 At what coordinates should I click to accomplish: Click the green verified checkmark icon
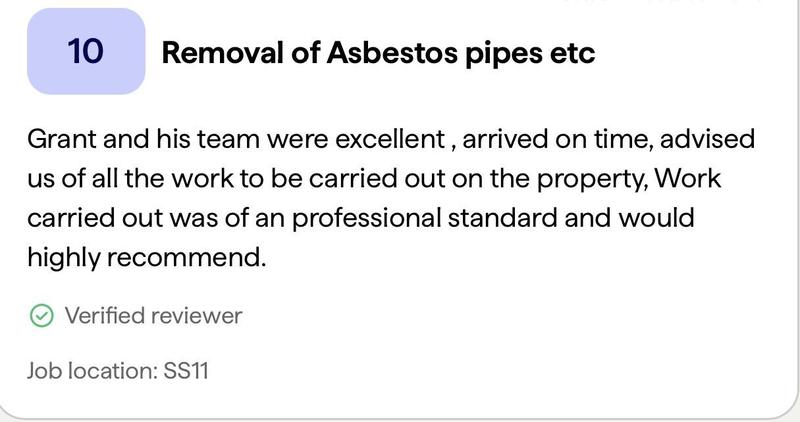tap(41, 316)
